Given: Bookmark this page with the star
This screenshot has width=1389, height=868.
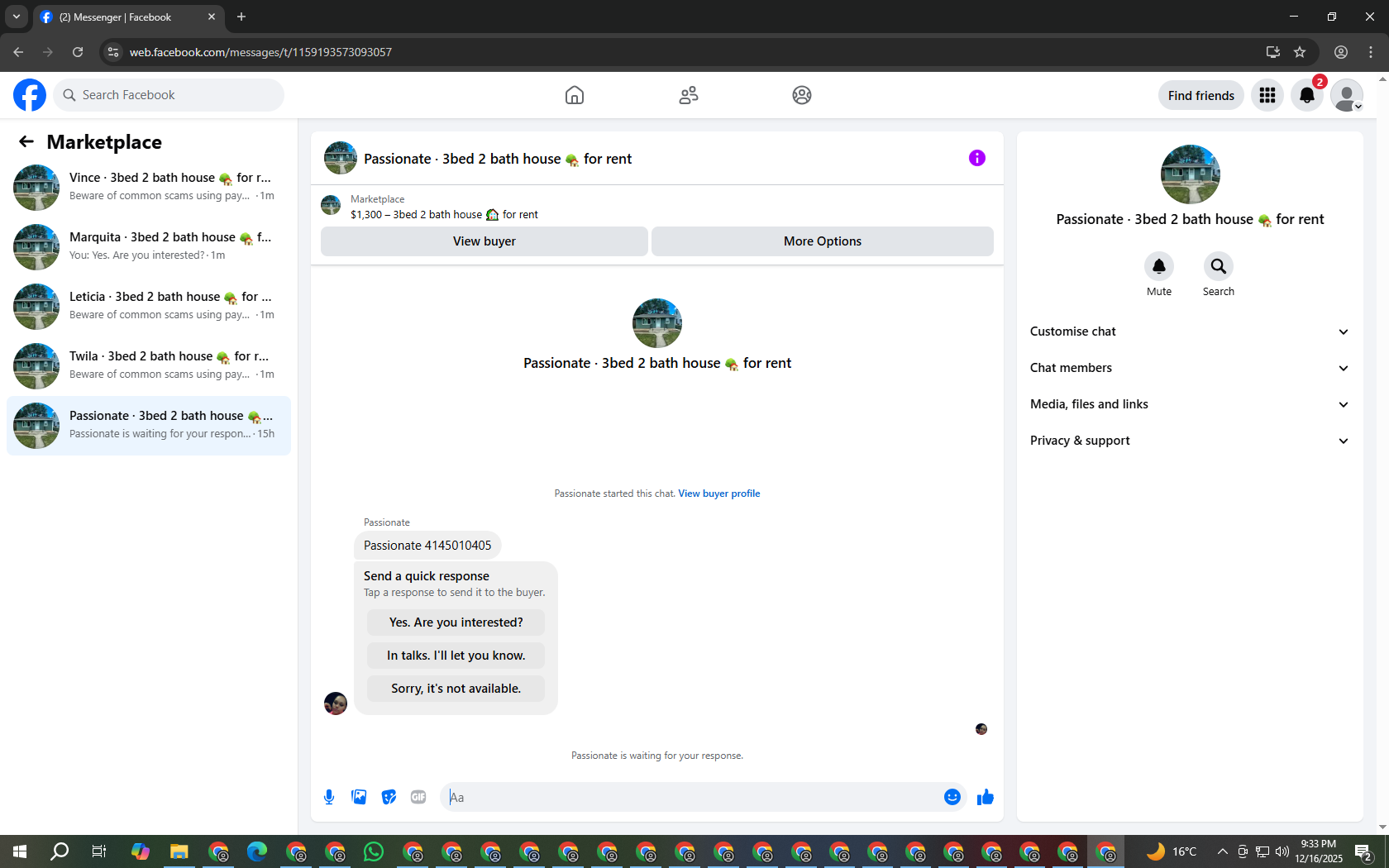Looking at the screenshot, I should pos(1300,52).
